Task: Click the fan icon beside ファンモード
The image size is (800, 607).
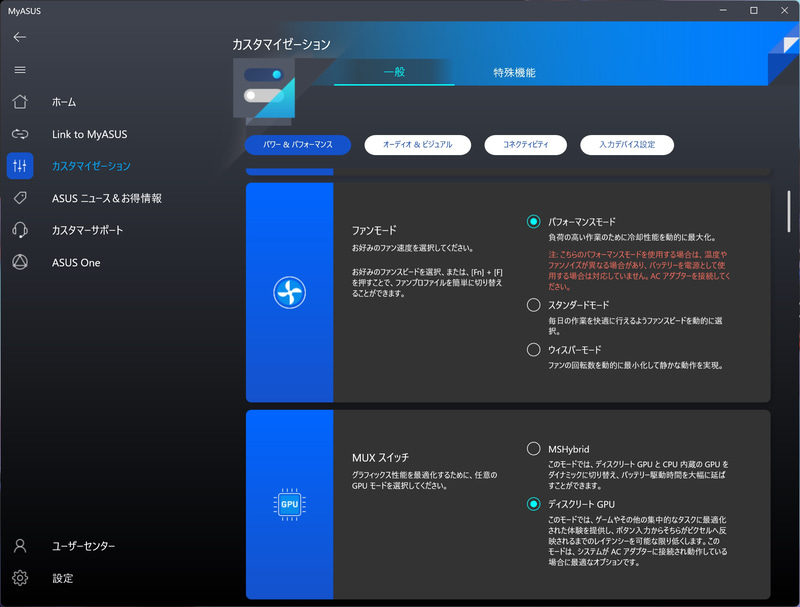Action: [289, 290]
